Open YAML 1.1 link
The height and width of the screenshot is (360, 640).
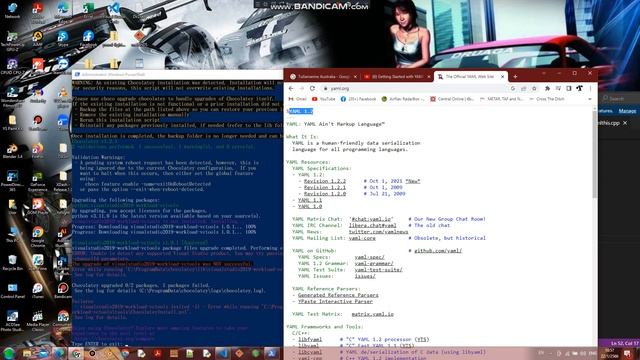click(310, 200)
